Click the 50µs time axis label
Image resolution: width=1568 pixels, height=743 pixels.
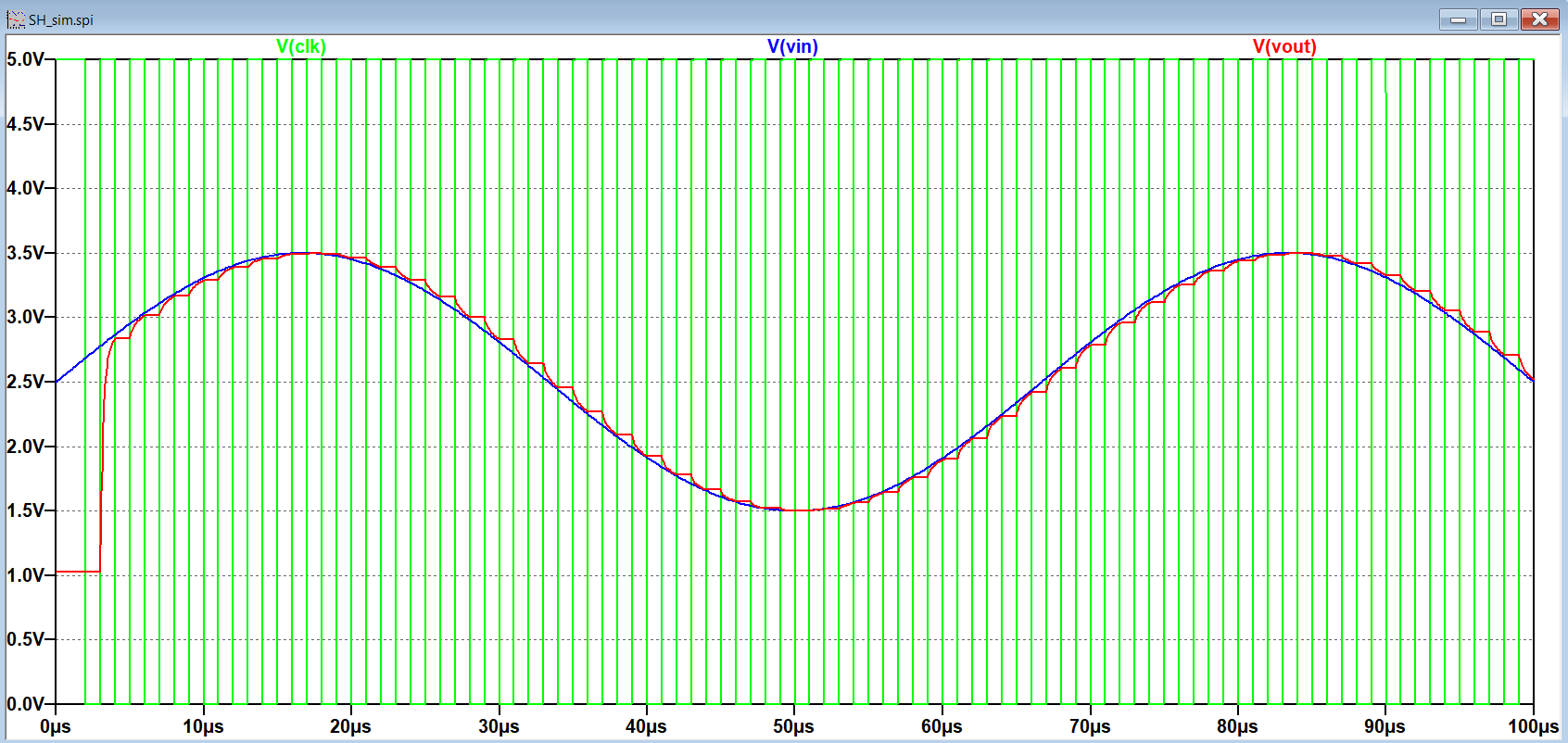793,726
